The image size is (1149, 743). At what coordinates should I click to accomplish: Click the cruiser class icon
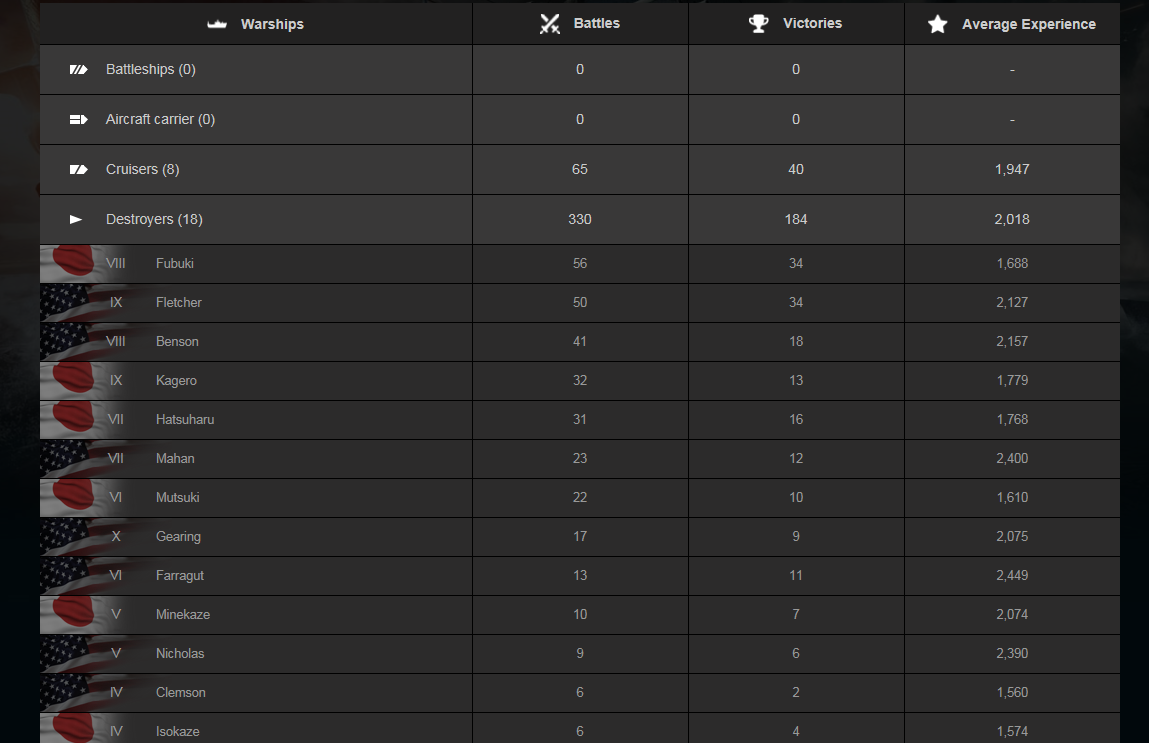point(78,169)
